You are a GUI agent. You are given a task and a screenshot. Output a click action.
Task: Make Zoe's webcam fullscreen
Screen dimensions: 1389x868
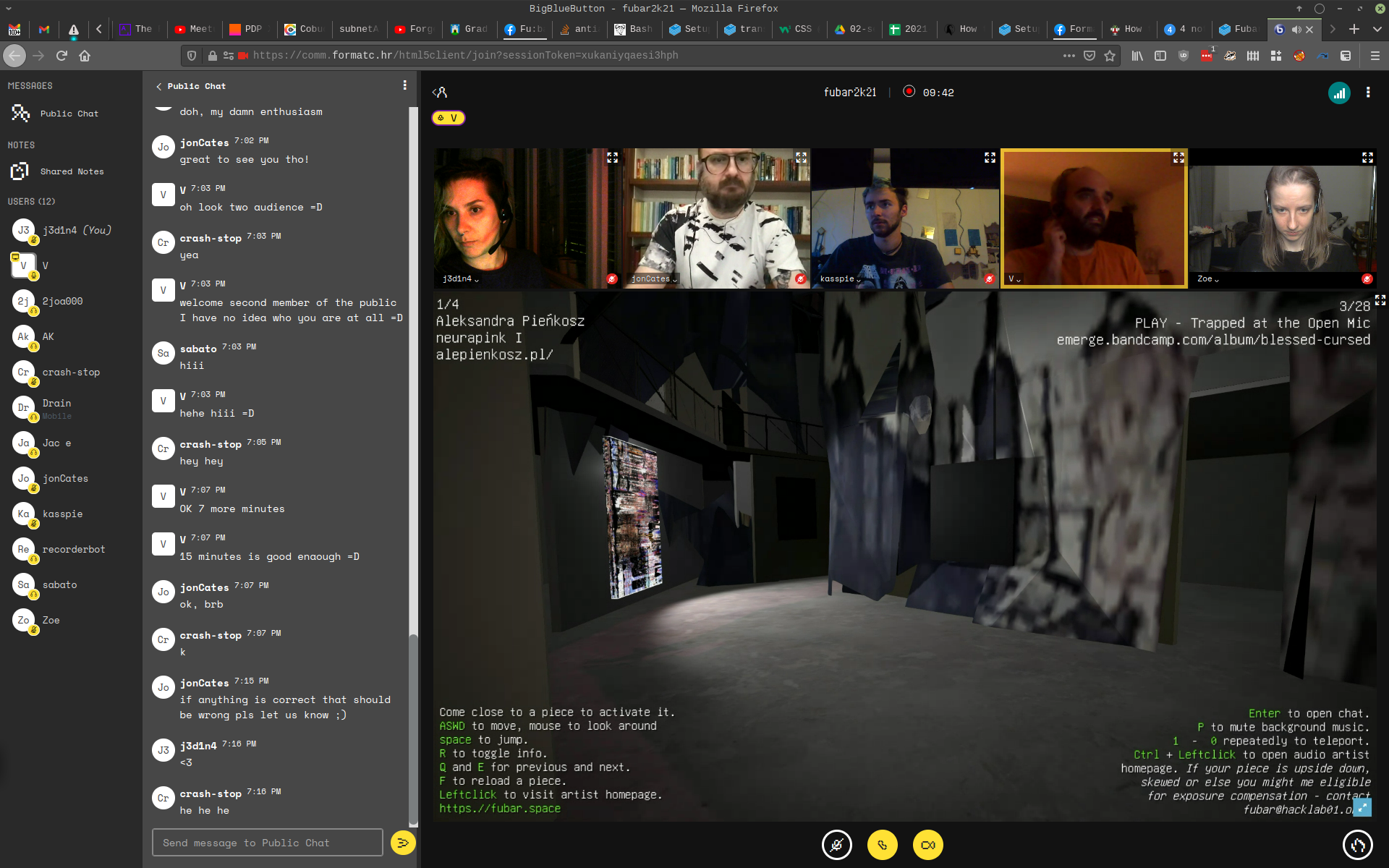[1367, 157]
